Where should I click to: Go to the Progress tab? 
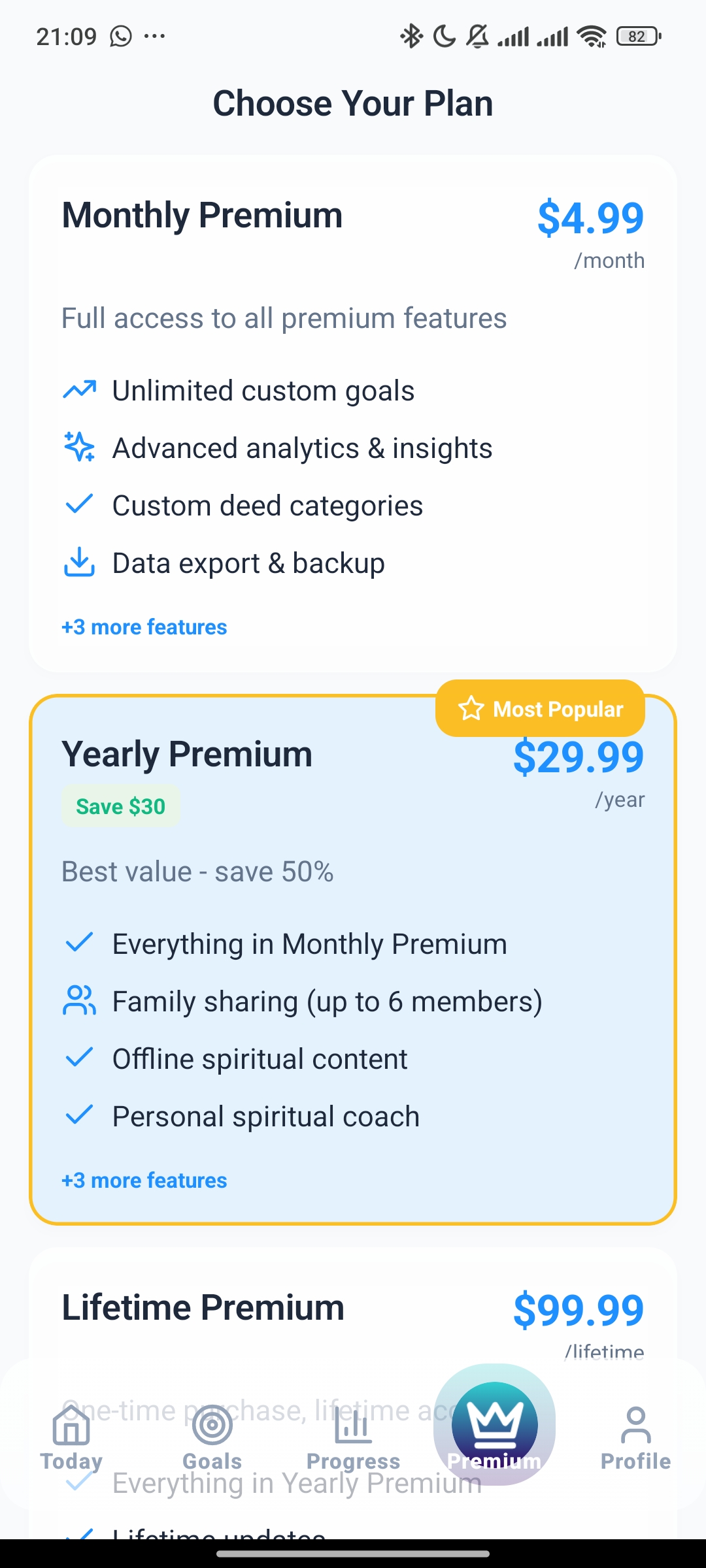(x=354, y=1437)
